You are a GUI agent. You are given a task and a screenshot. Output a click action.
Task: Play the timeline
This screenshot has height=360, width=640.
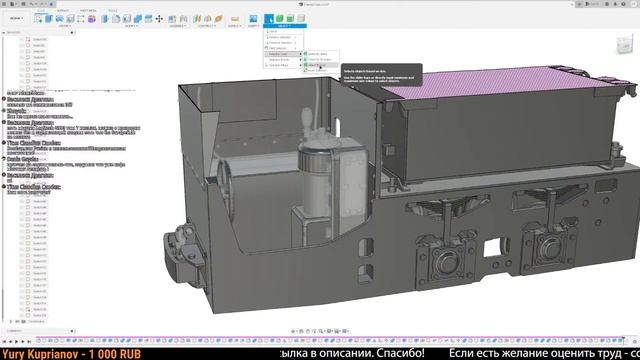[17, 342]
